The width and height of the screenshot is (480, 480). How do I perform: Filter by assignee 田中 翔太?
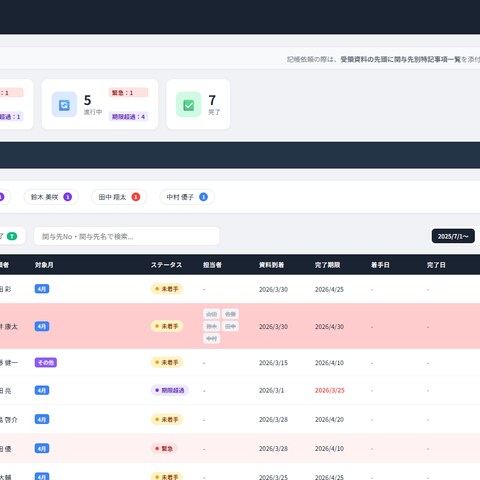pyautogui.click(x=119, y=197)
